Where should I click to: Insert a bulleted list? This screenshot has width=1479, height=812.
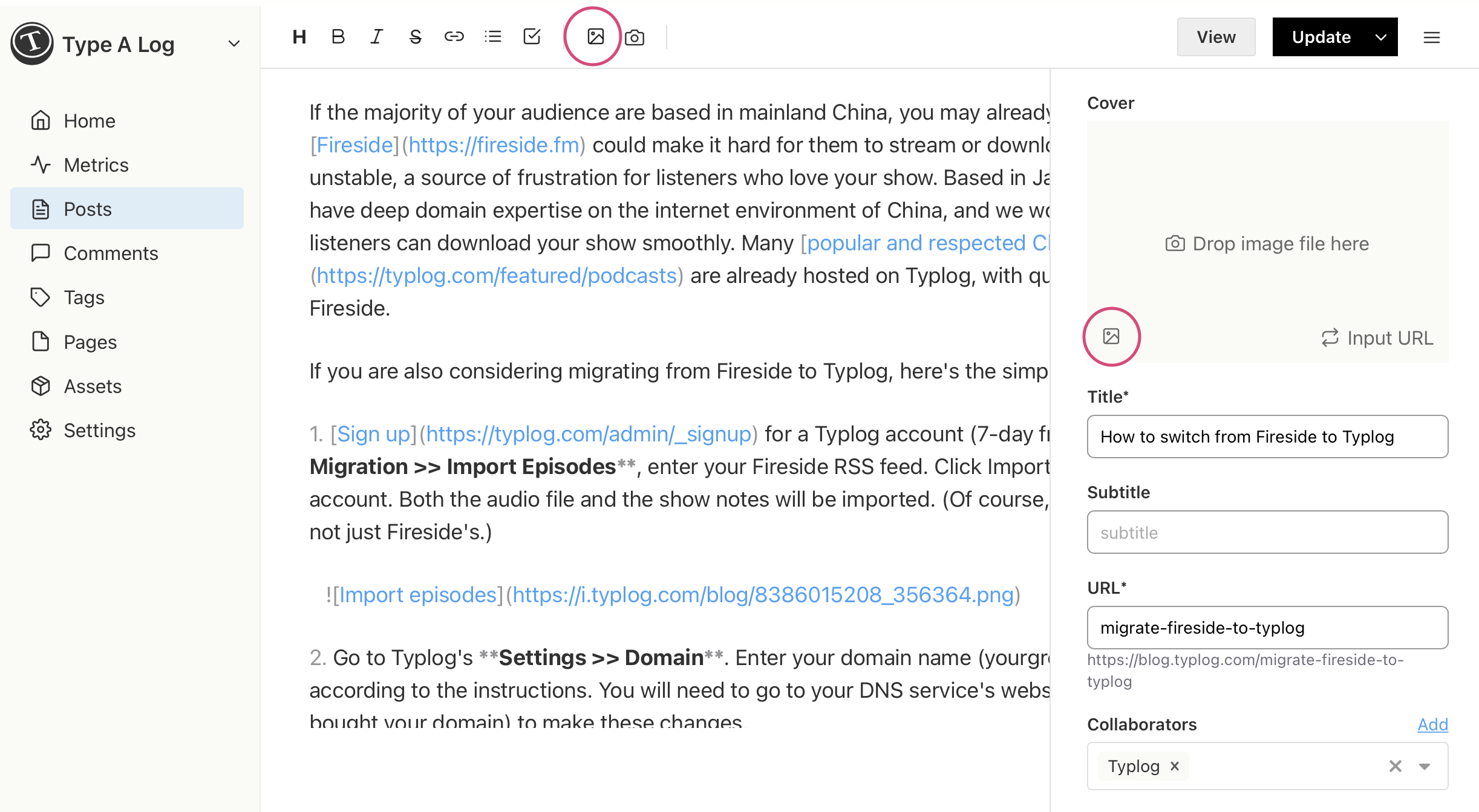[x=493, y=37]
